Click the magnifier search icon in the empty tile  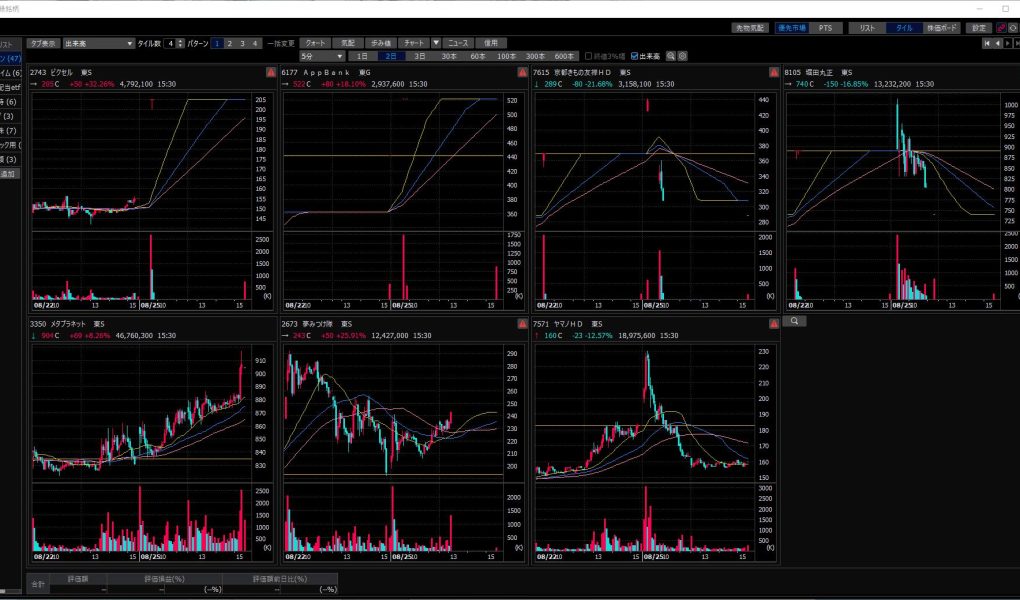point(792,321)
